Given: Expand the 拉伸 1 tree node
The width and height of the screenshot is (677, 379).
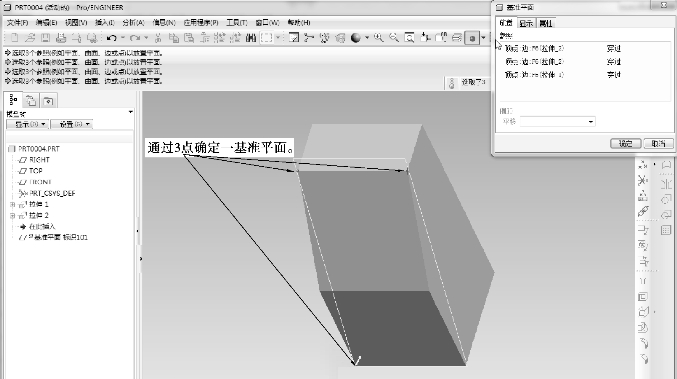Looking at the screenshot, I should tap(12, 205).
